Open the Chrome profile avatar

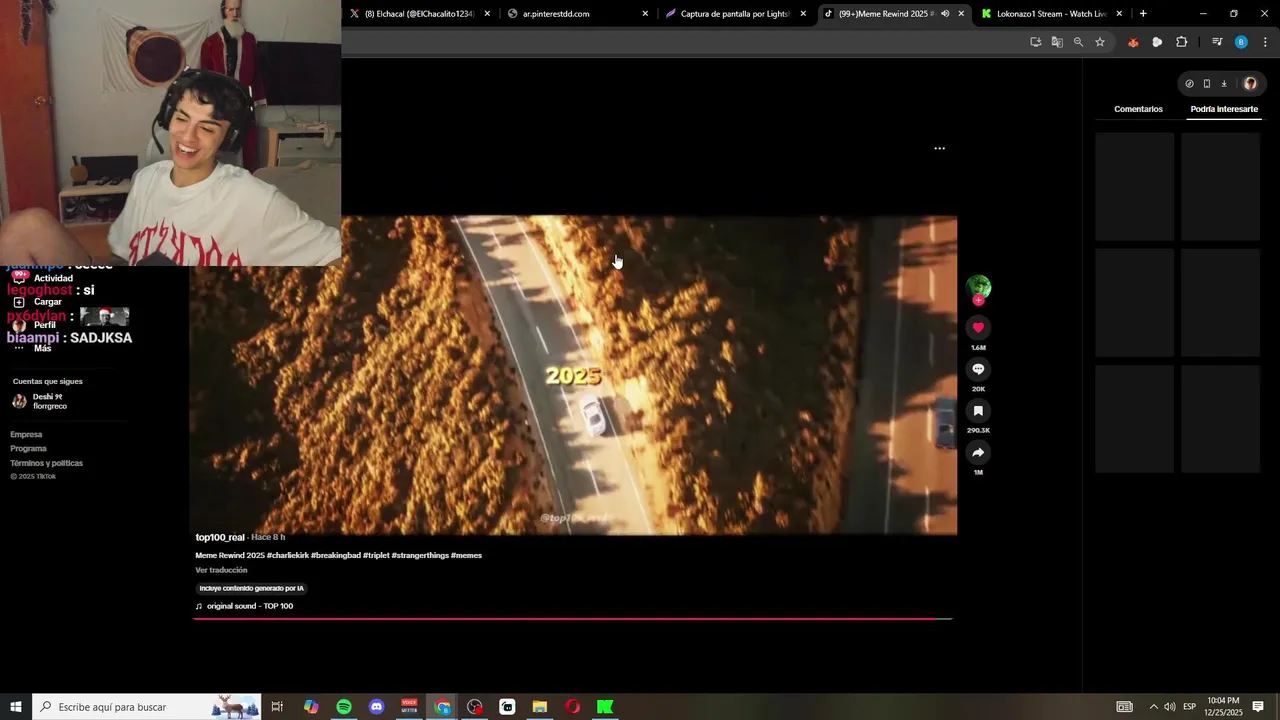(x=1241, y=42)
